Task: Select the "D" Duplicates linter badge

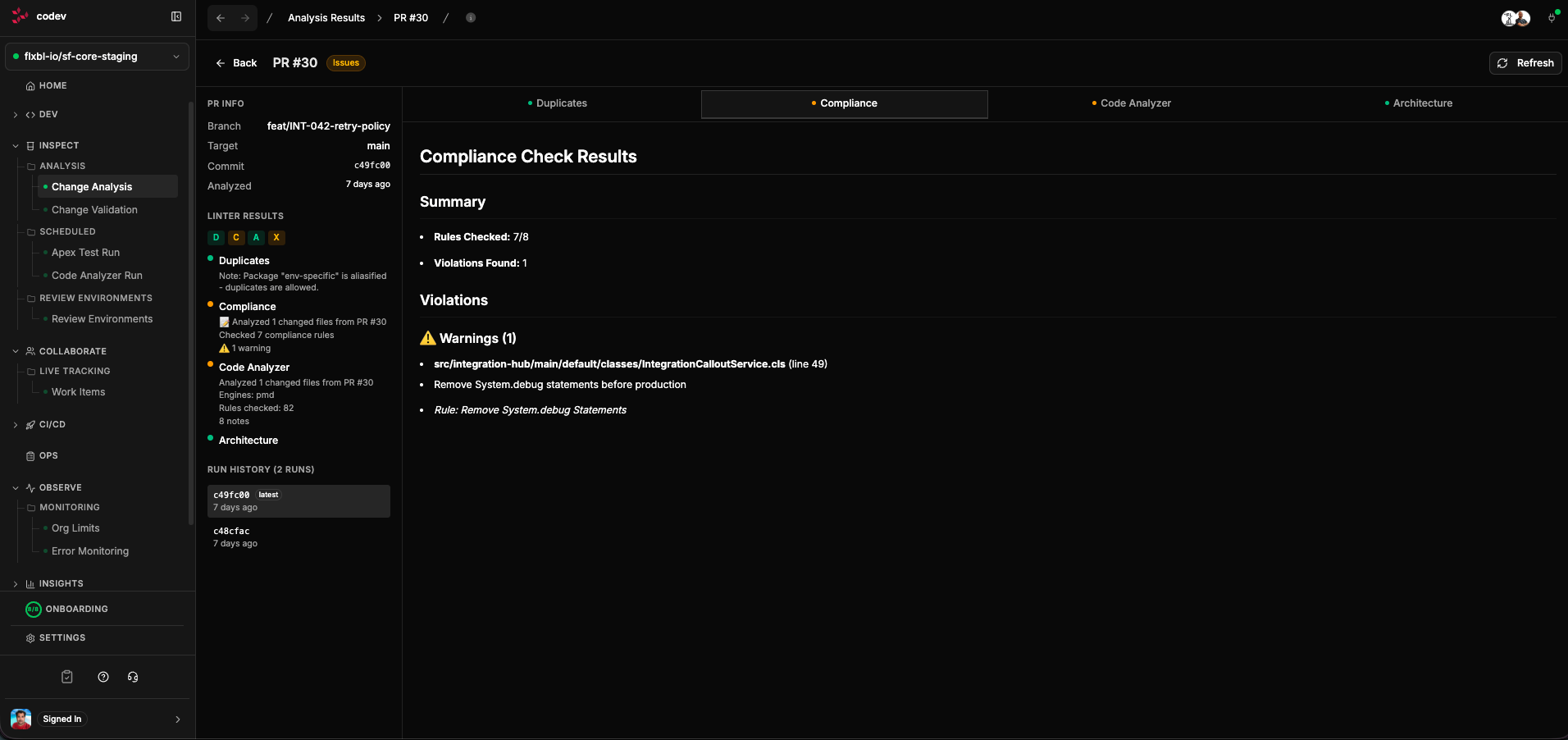Action: click(216, 238)
